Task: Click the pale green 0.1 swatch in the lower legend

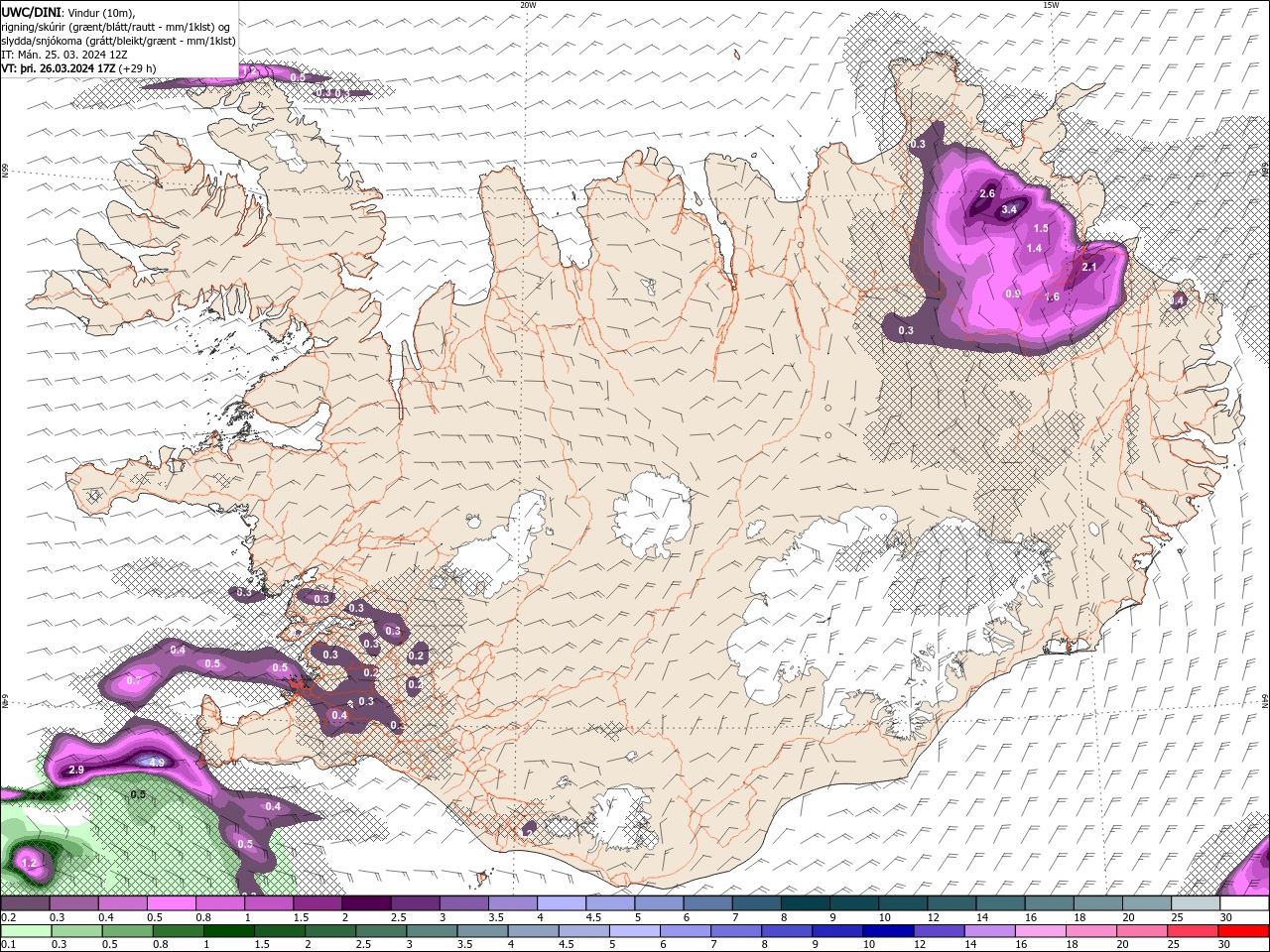Action: (x=26, y=930)
